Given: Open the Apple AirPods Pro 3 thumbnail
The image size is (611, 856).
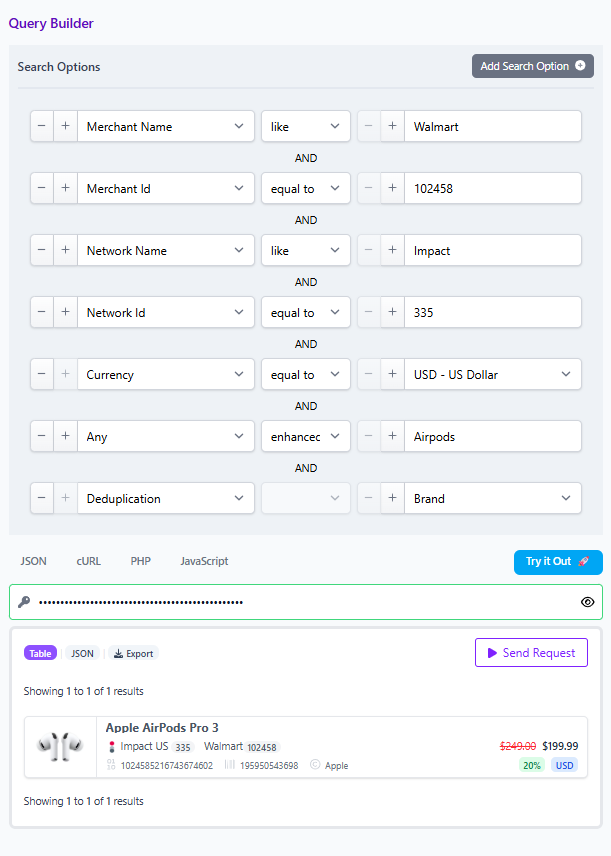Looking at the screenshot, I should (60, 747).
